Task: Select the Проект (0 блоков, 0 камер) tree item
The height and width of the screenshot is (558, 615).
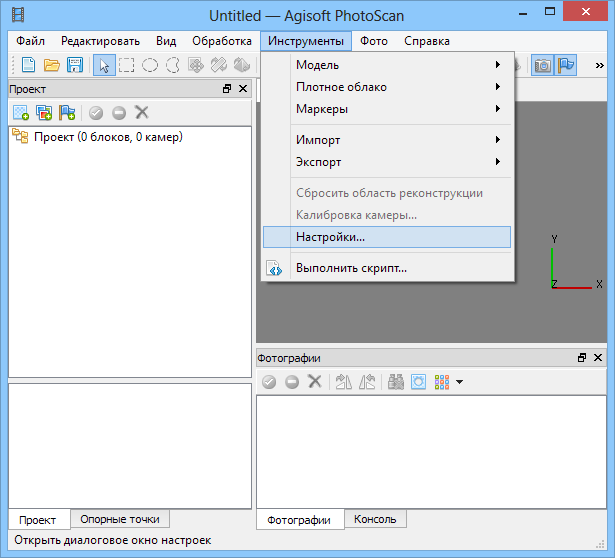Action: point(108,137)
